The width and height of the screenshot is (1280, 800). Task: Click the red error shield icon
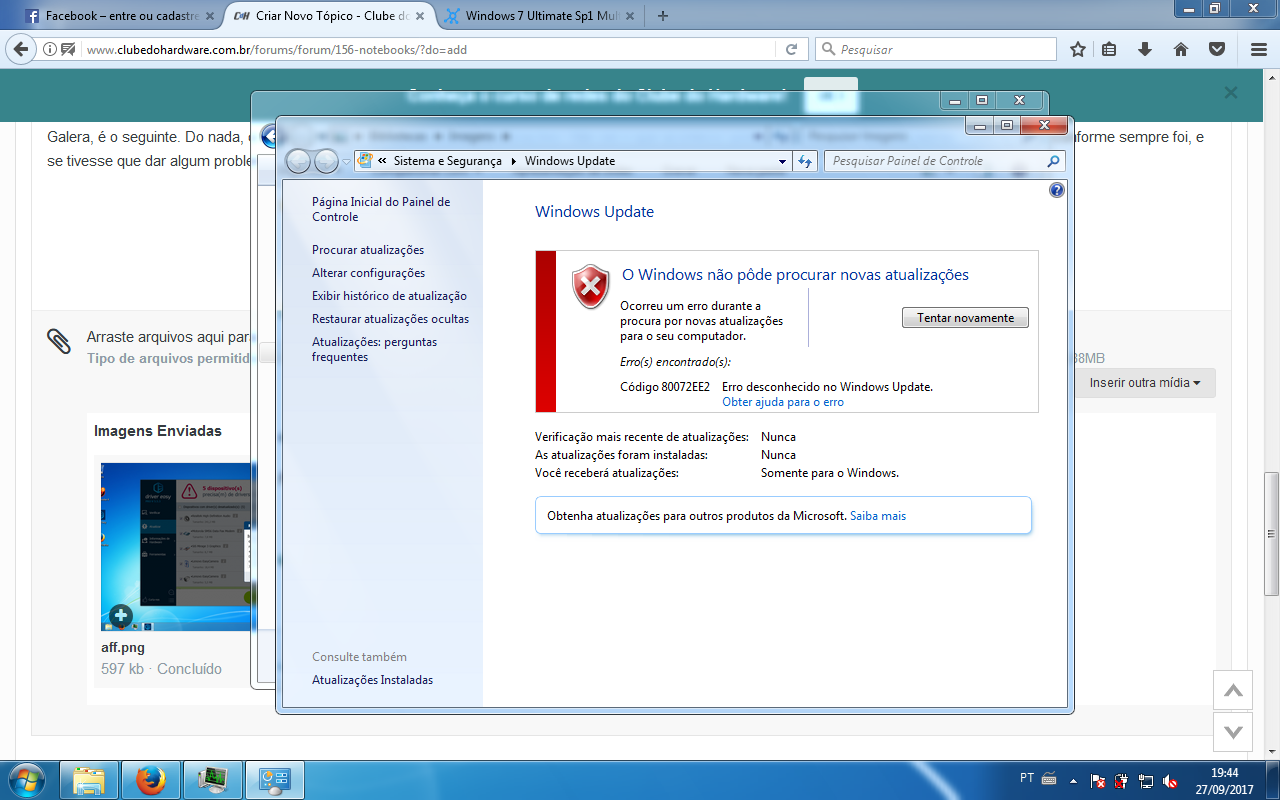point(591,287)
